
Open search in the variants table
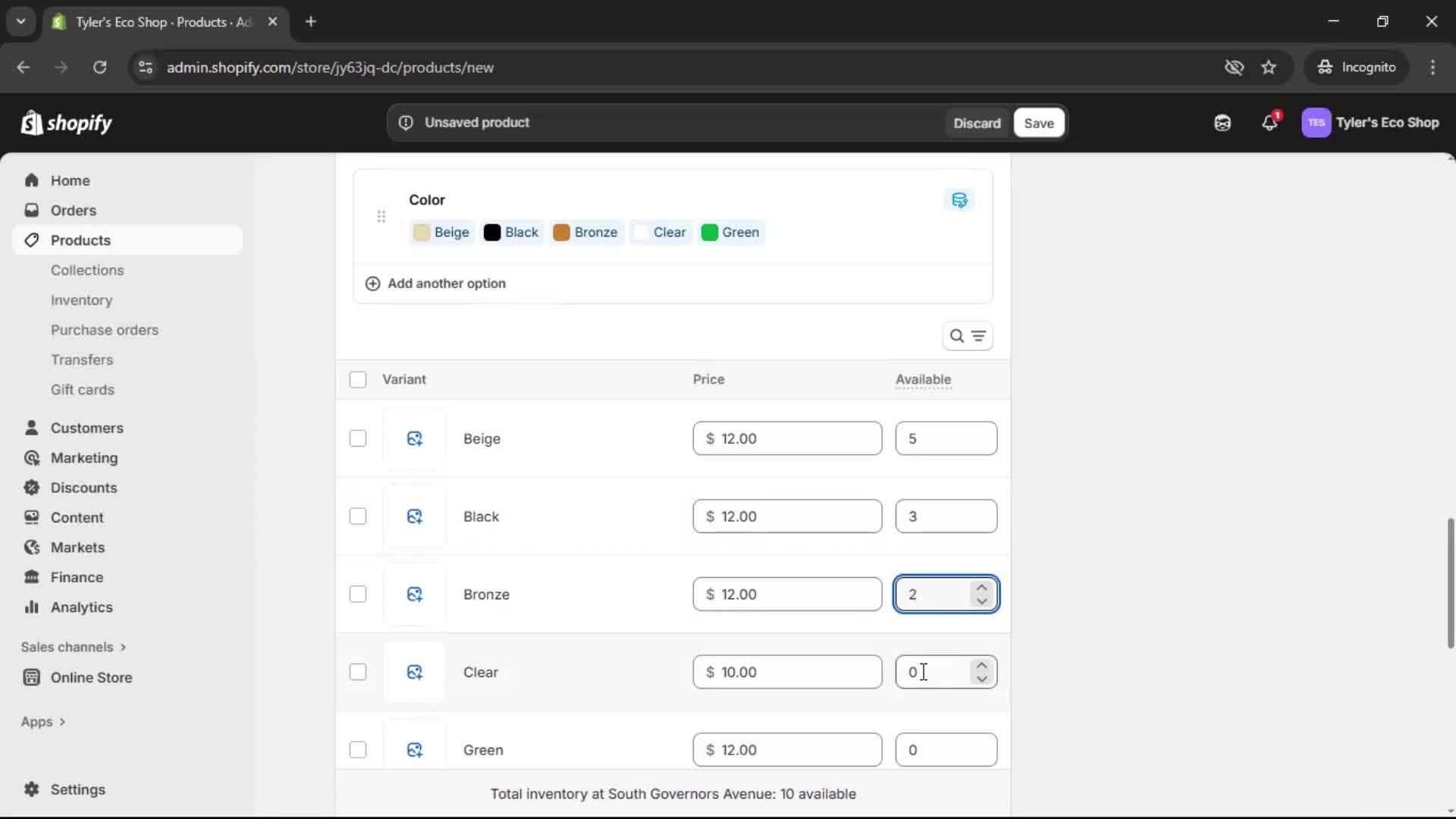click(x=956, y=336)
